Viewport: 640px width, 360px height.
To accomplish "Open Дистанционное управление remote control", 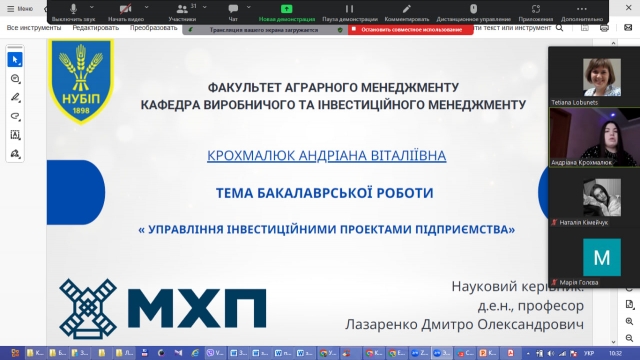I will [x=473, y=12].
